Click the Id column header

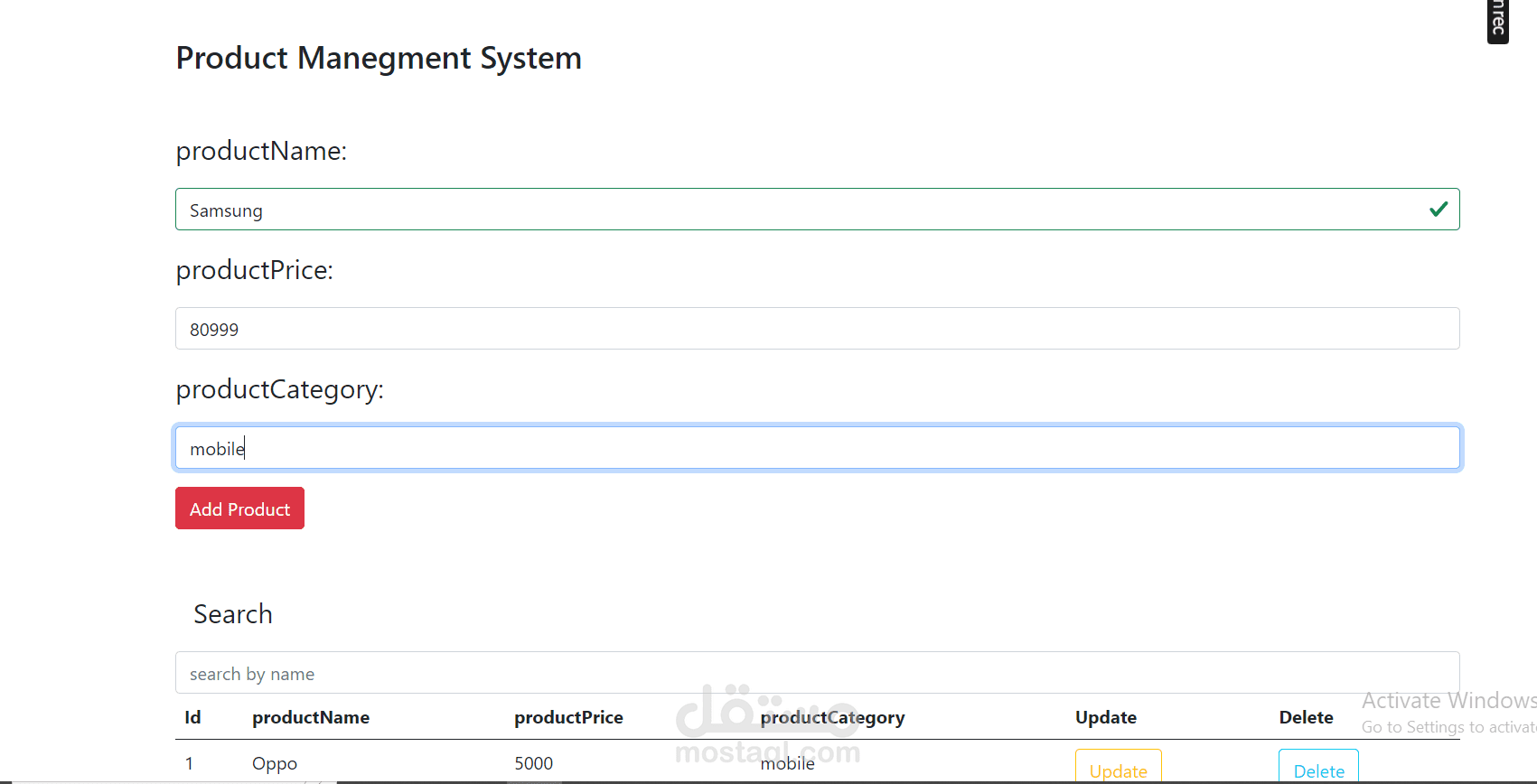[192, 717]
